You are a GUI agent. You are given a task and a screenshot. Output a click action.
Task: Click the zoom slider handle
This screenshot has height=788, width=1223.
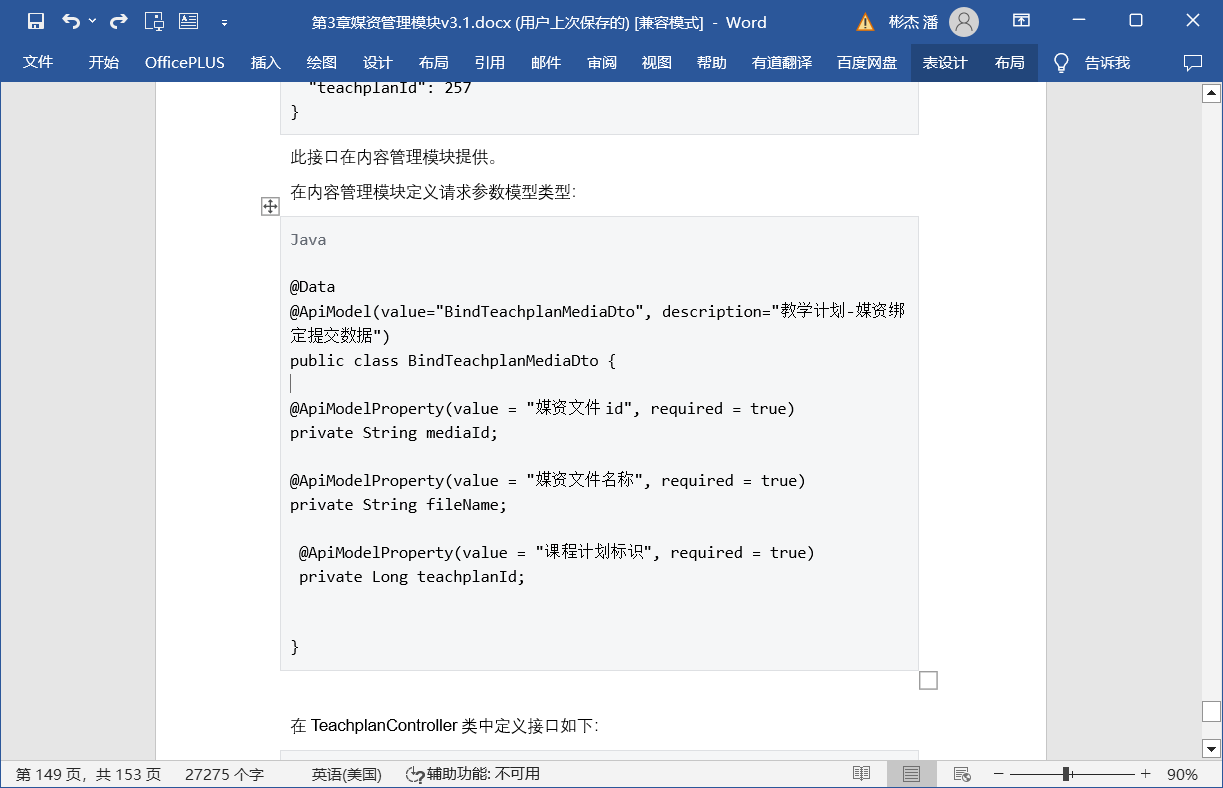1067,774
